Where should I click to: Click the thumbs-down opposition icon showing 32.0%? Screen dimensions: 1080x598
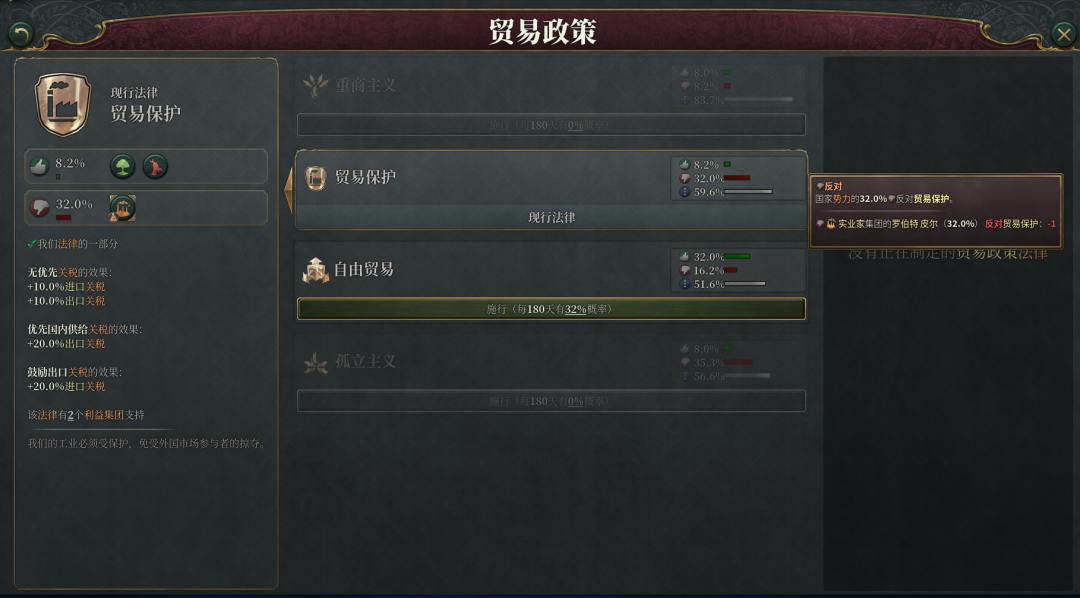39,207
